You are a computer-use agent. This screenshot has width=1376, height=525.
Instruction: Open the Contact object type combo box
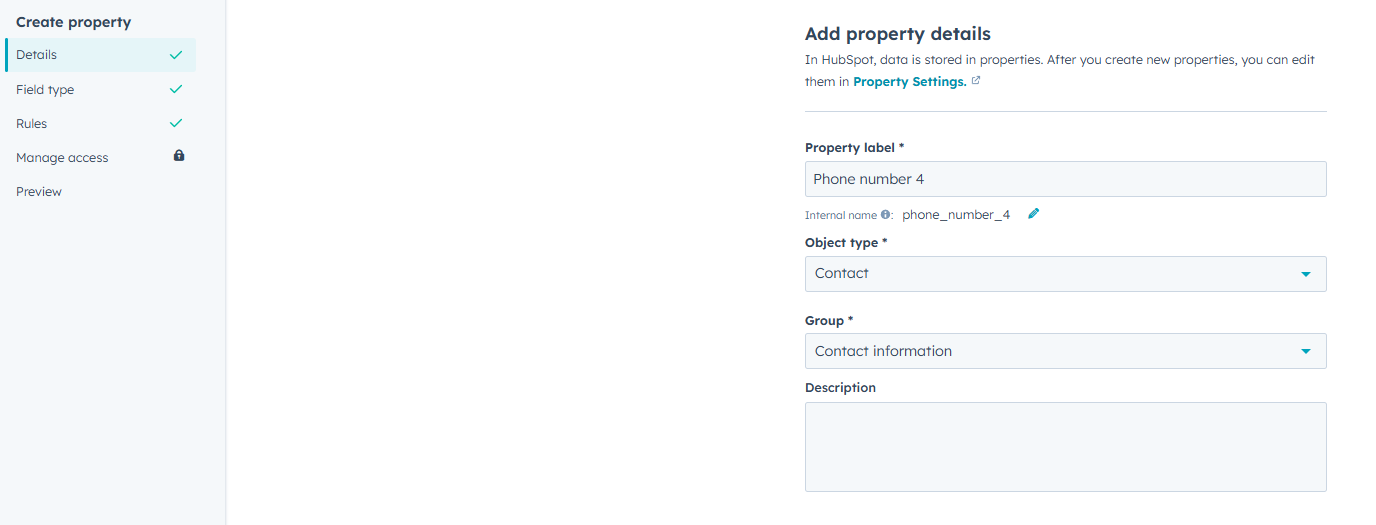pyautogui.click(x=1065, y=274)
